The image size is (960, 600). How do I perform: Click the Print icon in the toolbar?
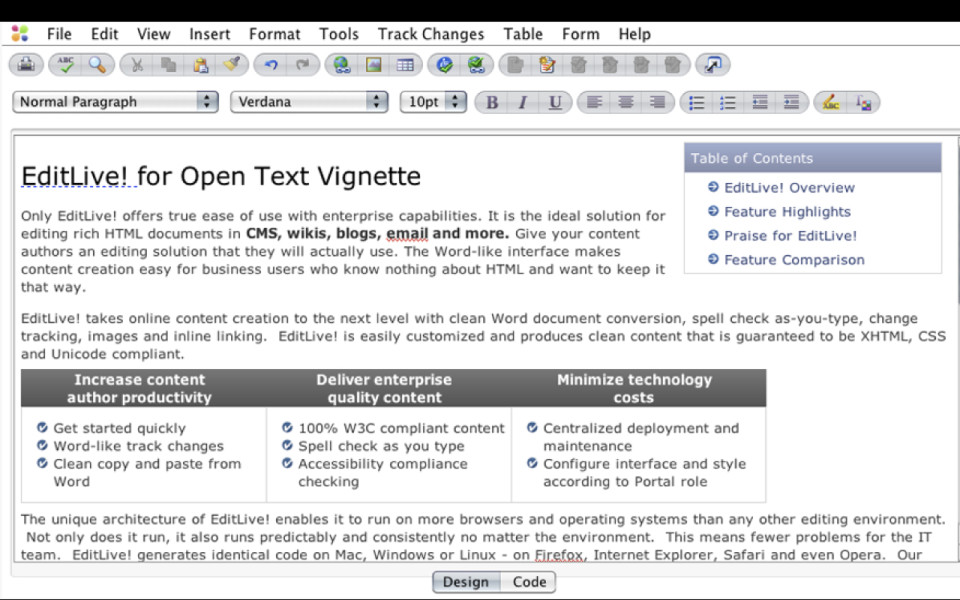[x=27, y=65]
